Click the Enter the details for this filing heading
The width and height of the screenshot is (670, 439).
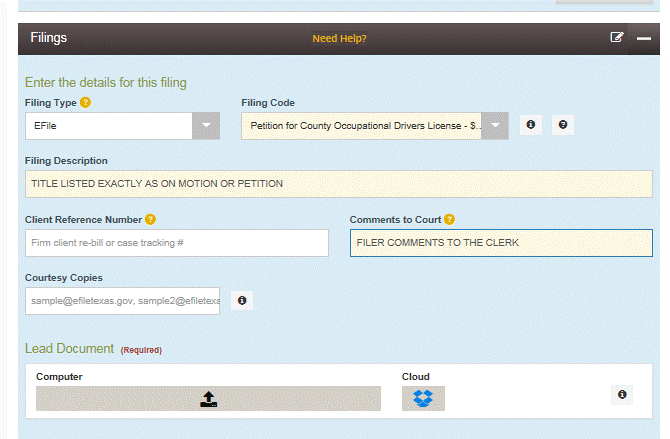click(106, 82)
